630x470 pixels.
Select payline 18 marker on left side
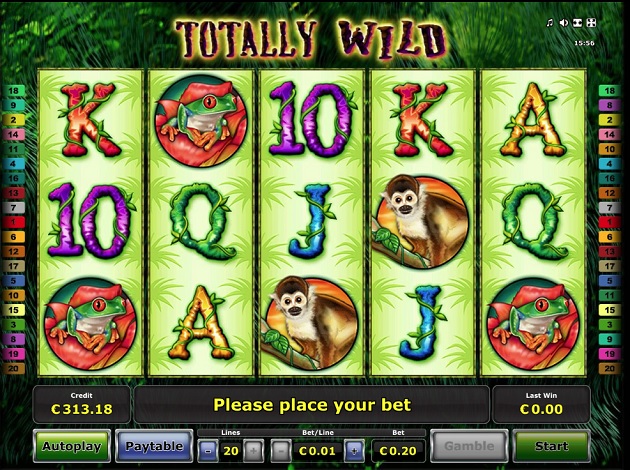click(x=14, y=90)
